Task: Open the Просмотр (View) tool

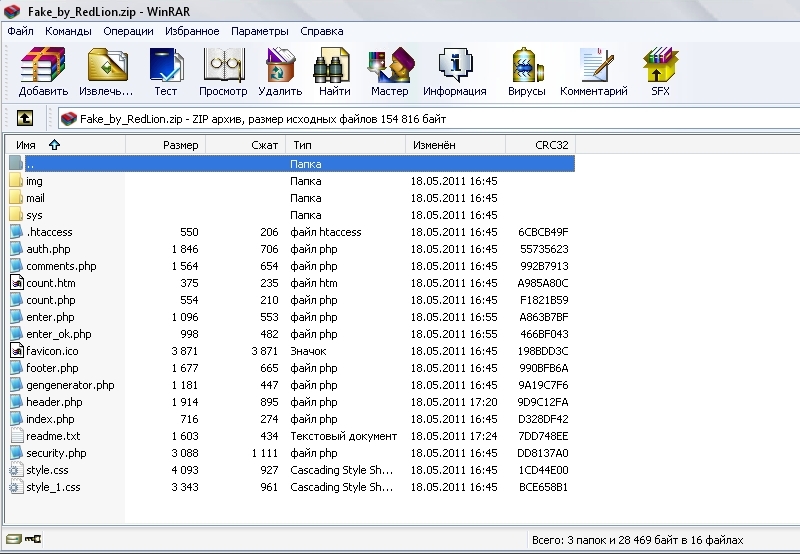Action: 223,65
